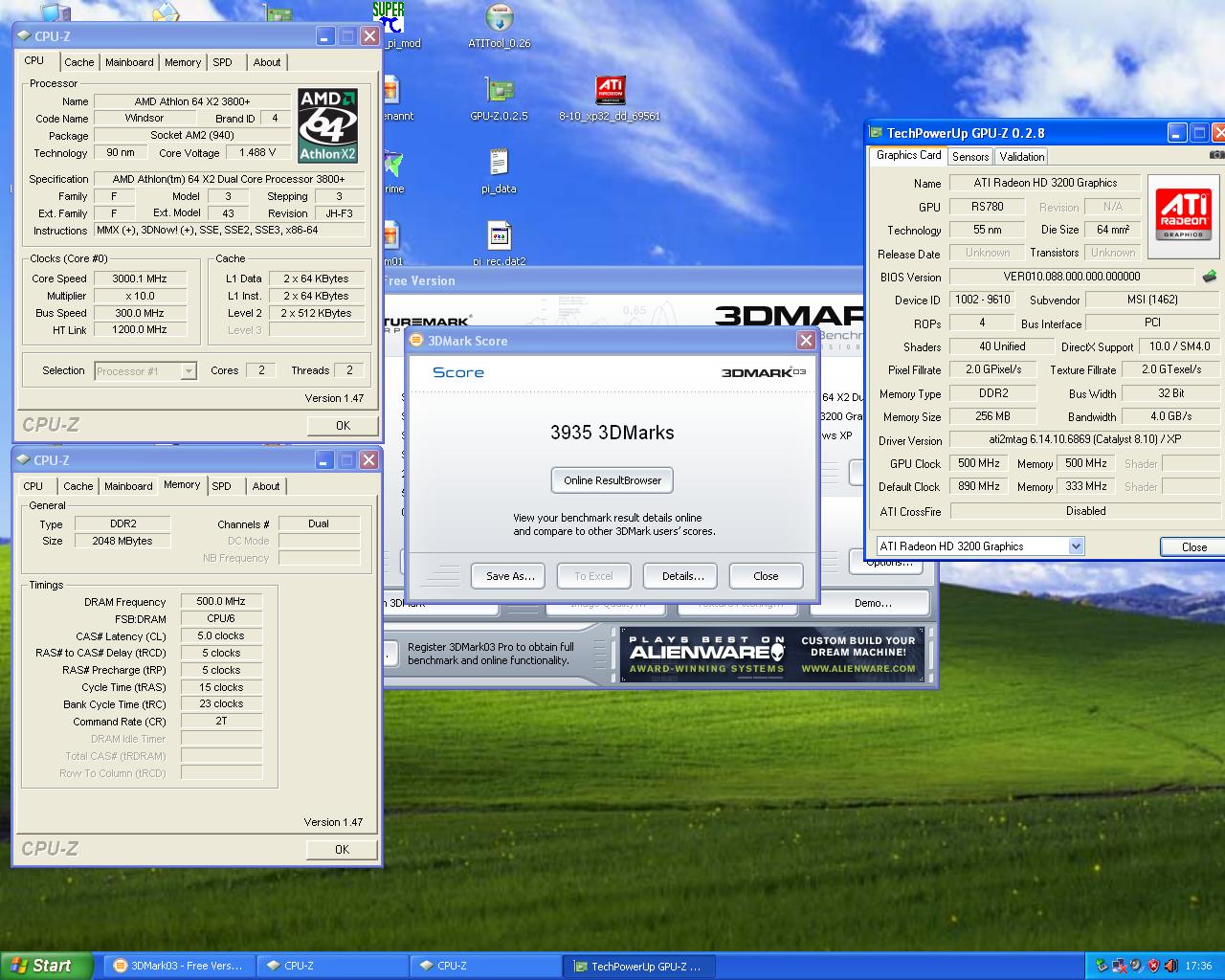
Task: Open the Windows Start menu
Action: click(47, 966)
